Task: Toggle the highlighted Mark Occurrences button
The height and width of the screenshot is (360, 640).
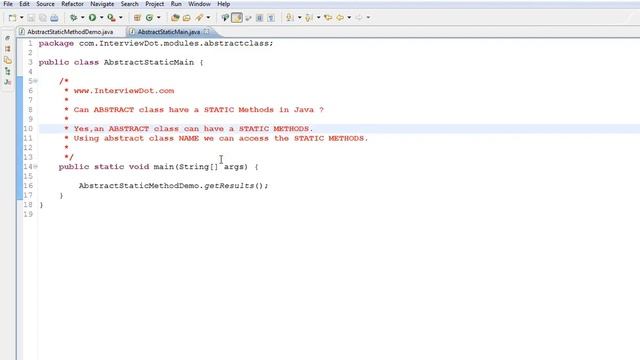Action: [237, 18]
